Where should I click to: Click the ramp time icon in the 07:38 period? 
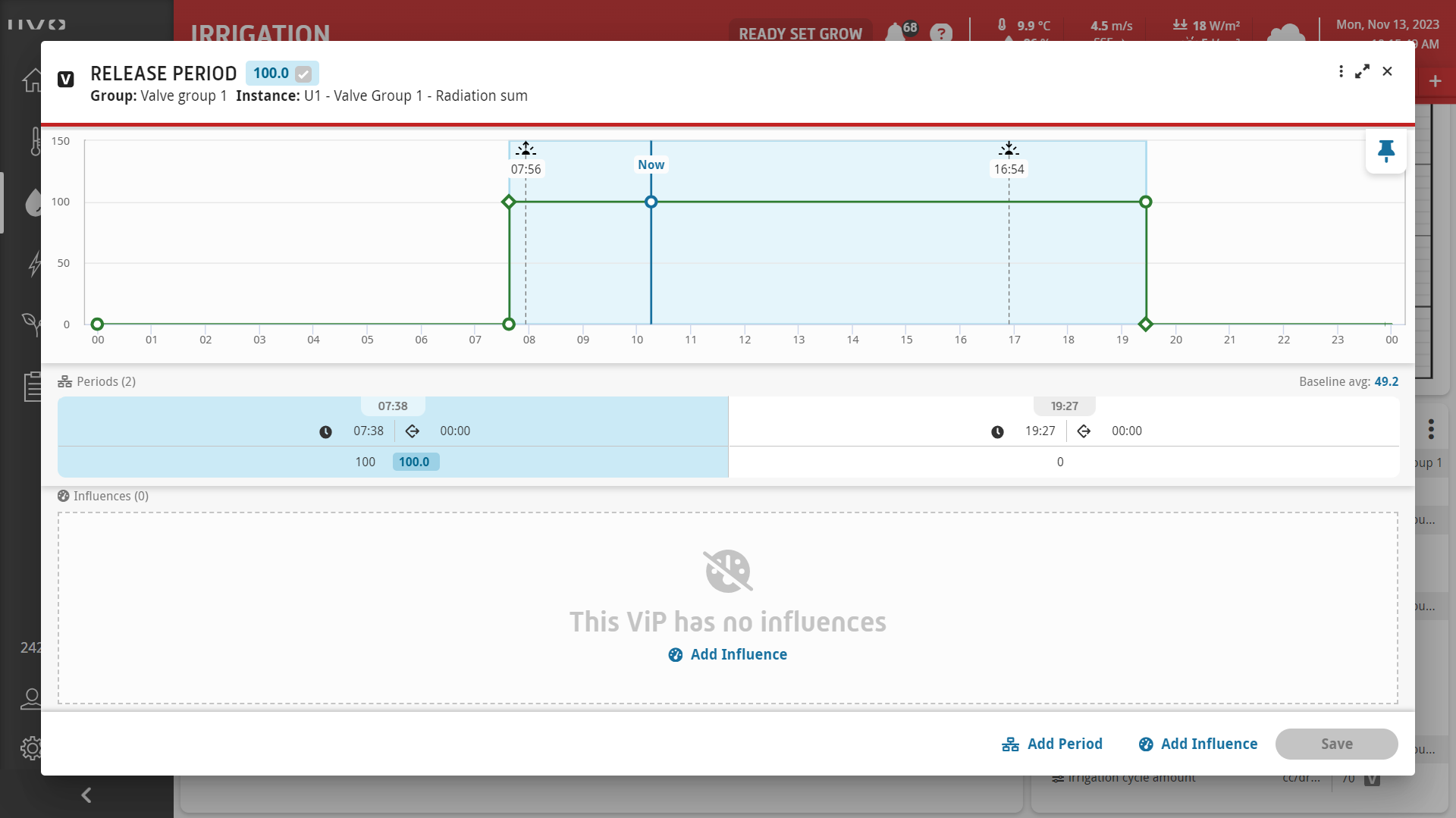pyautogui.click(x=412, y=431)
